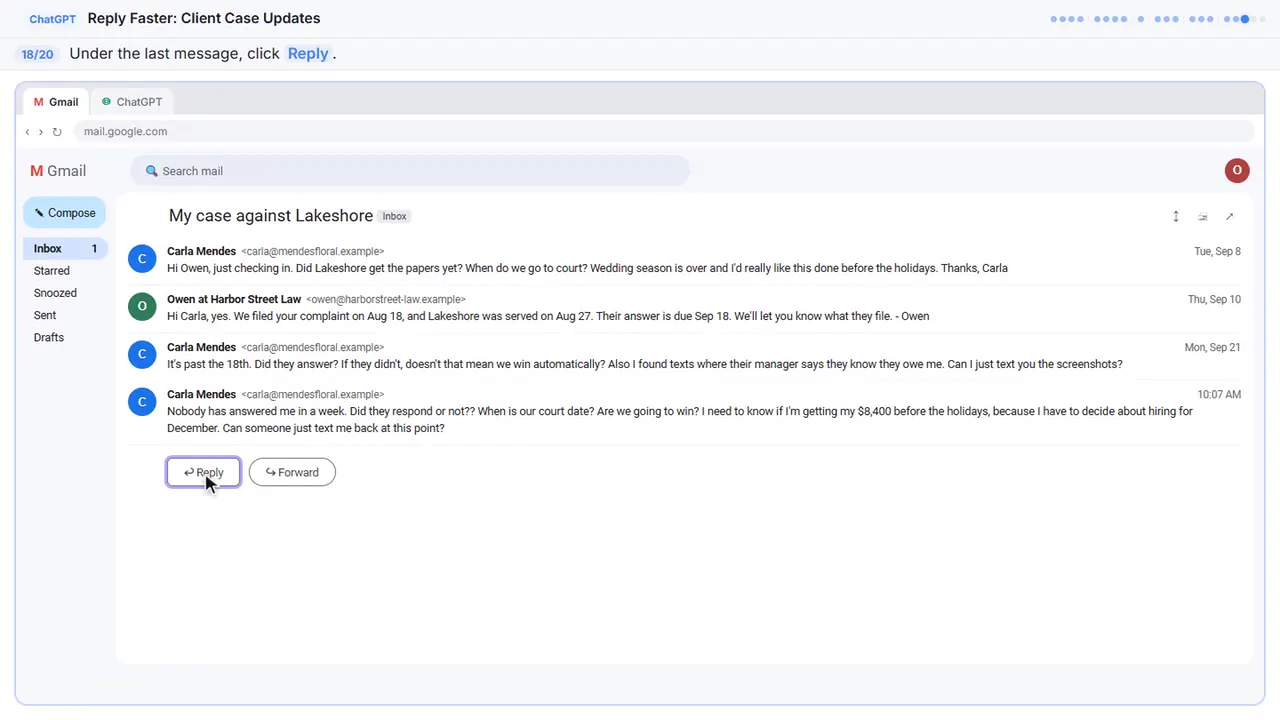This screenshot has width=1280, height=720.
Task: Click the 'Thu, Sep 10' message date
Action: [1214, 299]
